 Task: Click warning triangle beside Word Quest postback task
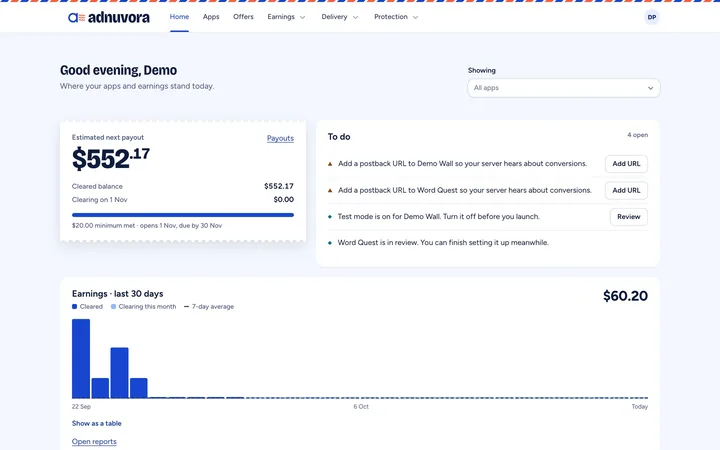330,191
